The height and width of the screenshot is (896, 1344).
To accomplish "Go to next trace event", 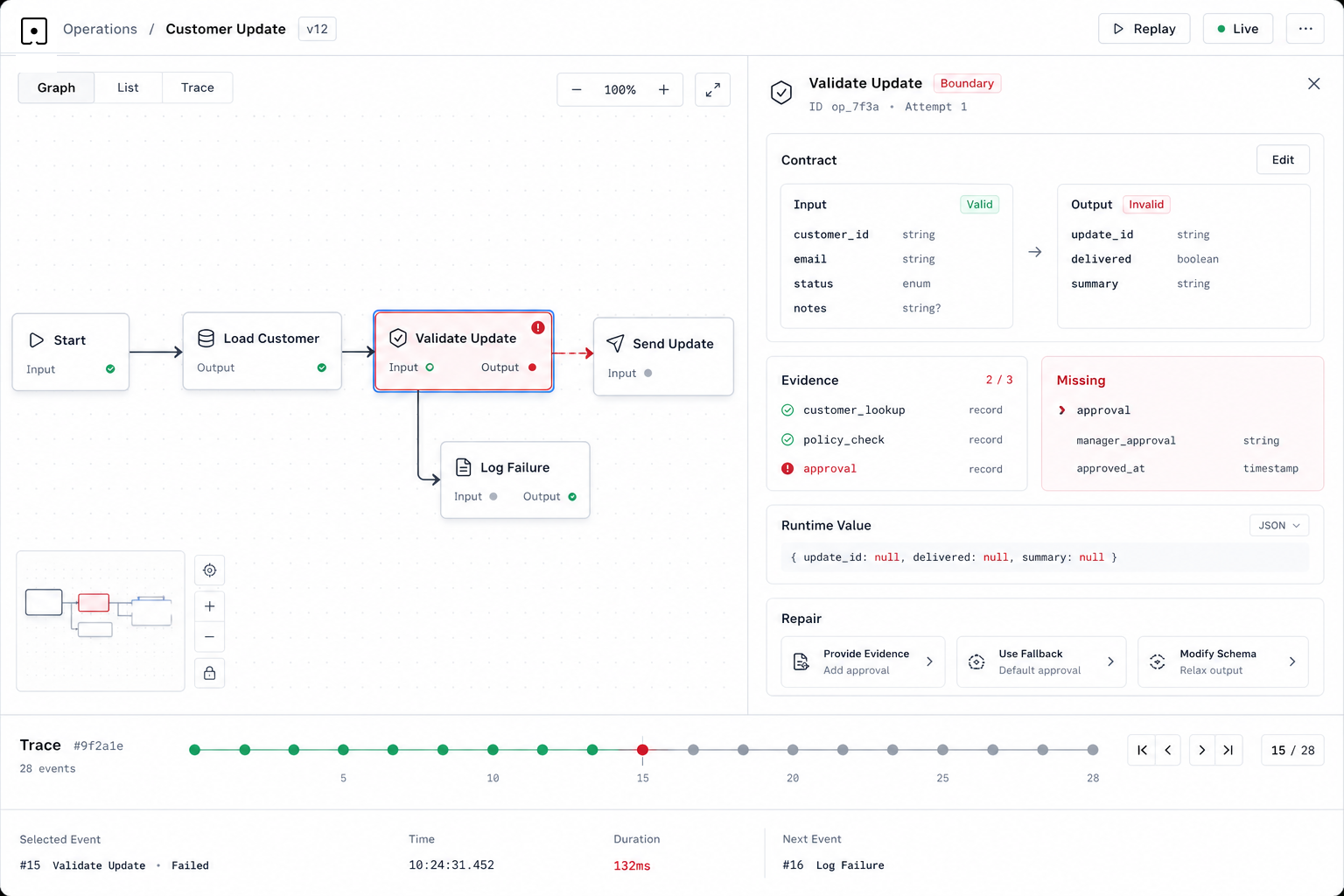I will pyautogui.click(x=1202, y=750).
